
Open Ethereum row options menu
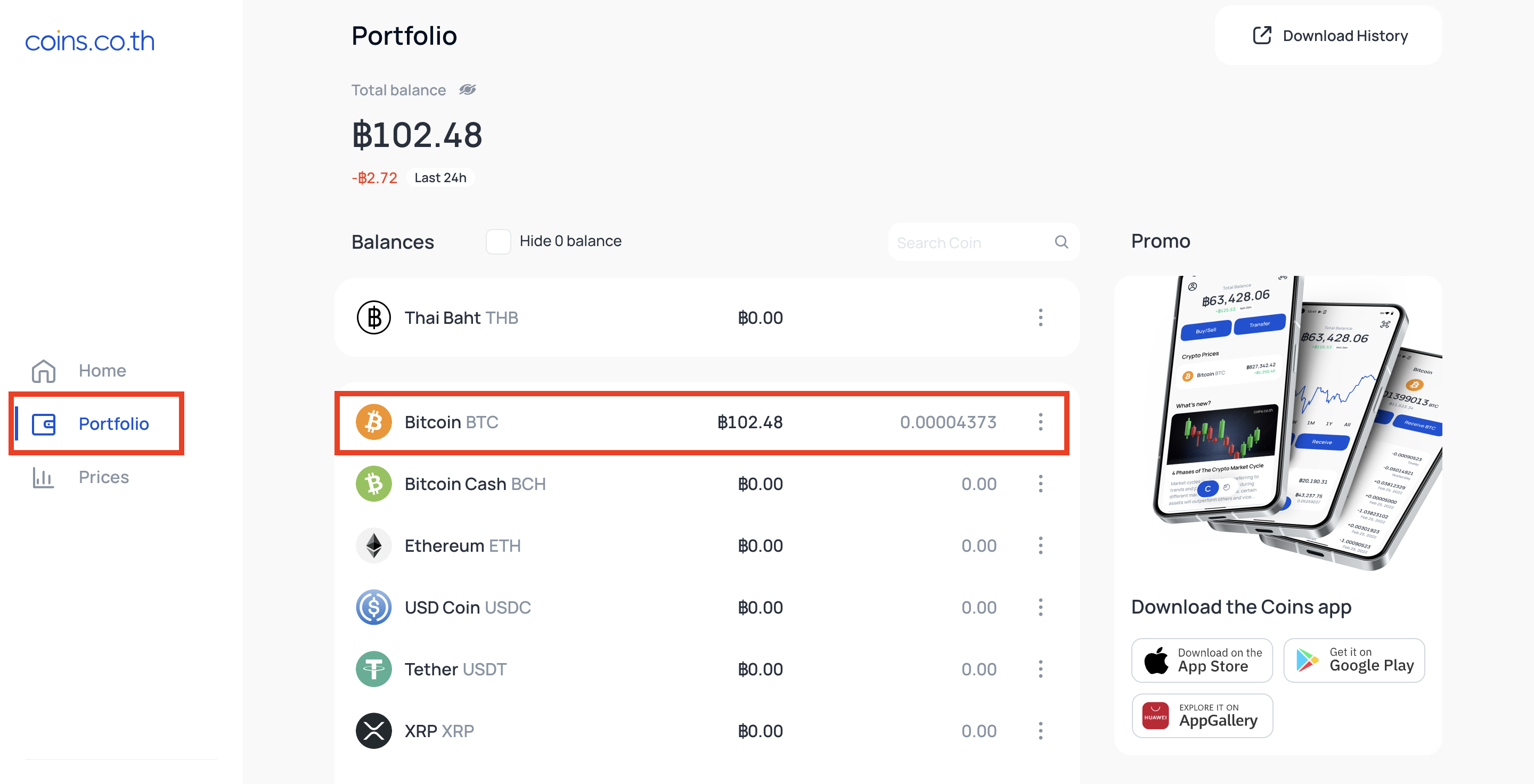[1040, 545]
